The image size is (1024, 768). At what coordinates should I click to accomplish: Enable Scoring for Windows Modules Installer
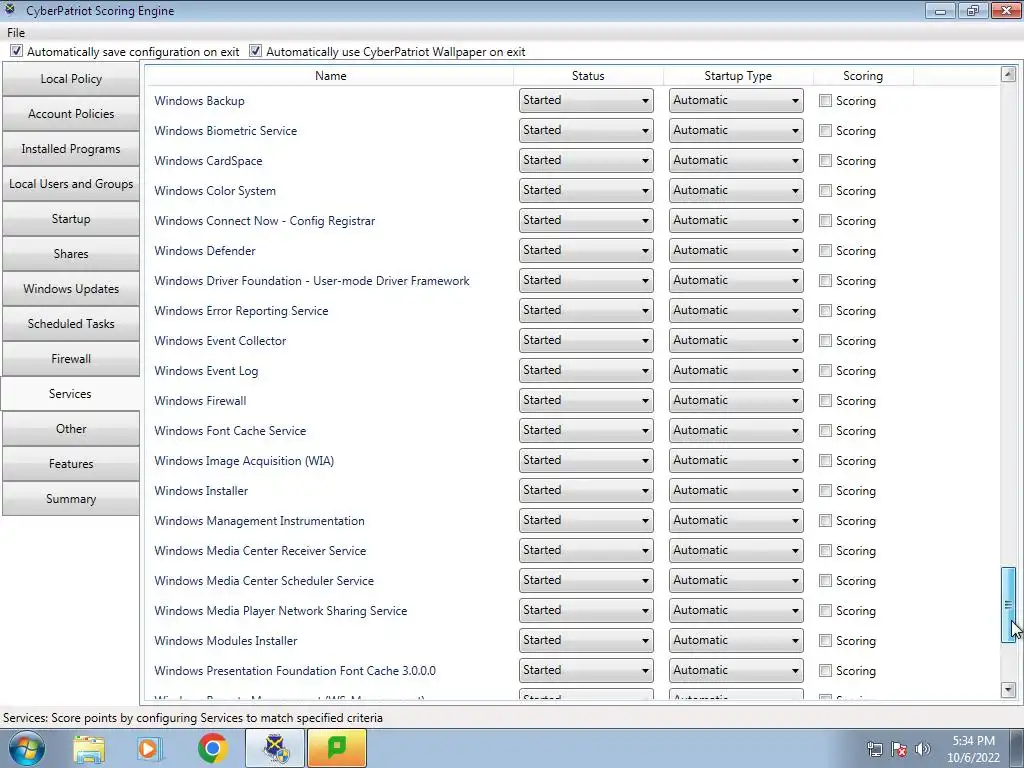tap(825, 641)
